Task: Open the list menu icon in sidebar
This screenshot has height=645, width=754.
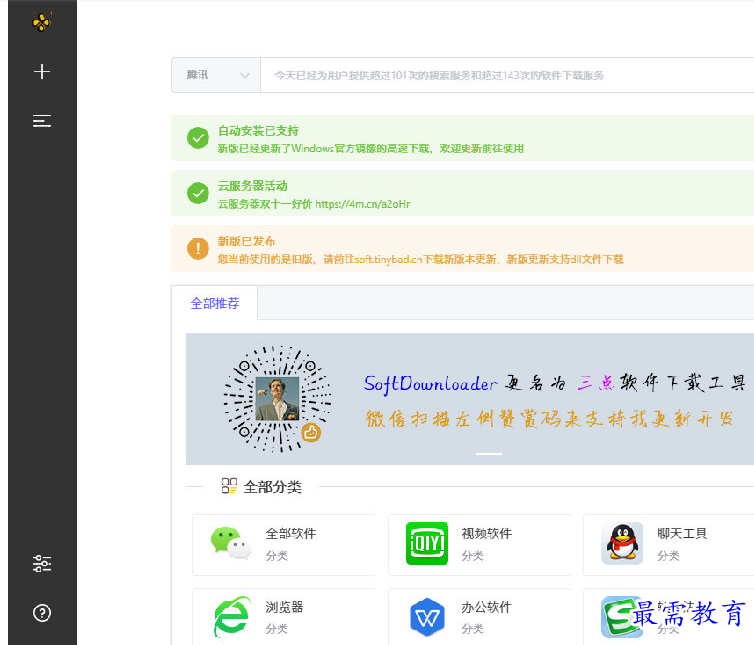Action: tap(42, 121)
